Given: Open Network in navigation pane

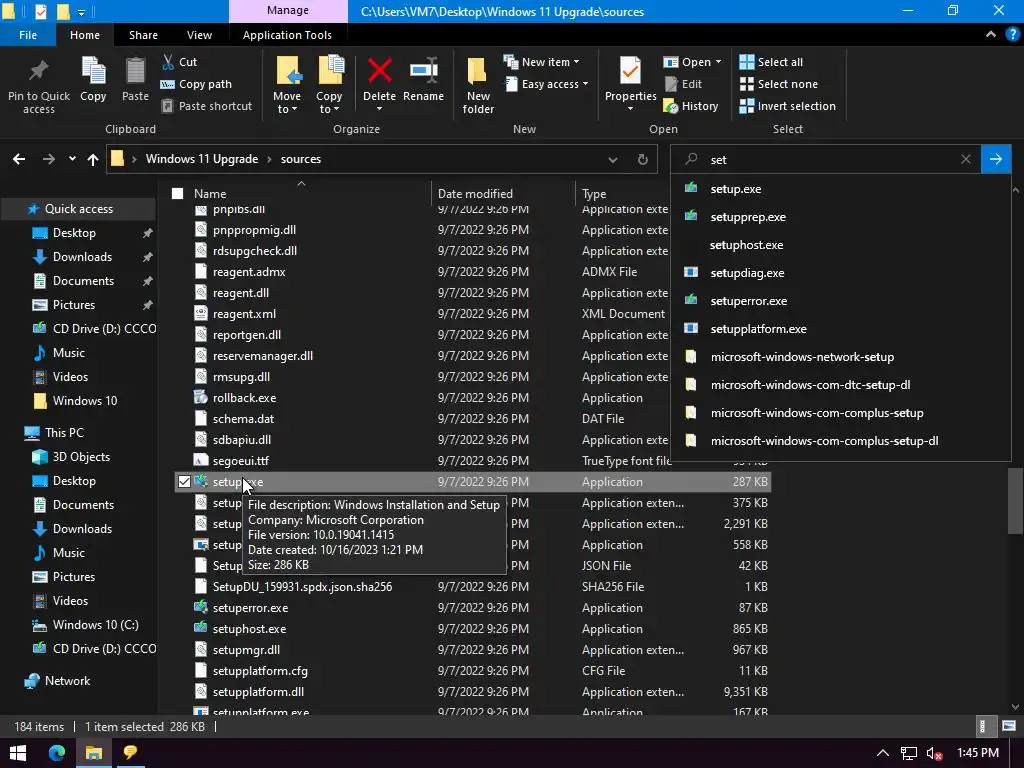Looking at the screenshot, I should (68, 680).
